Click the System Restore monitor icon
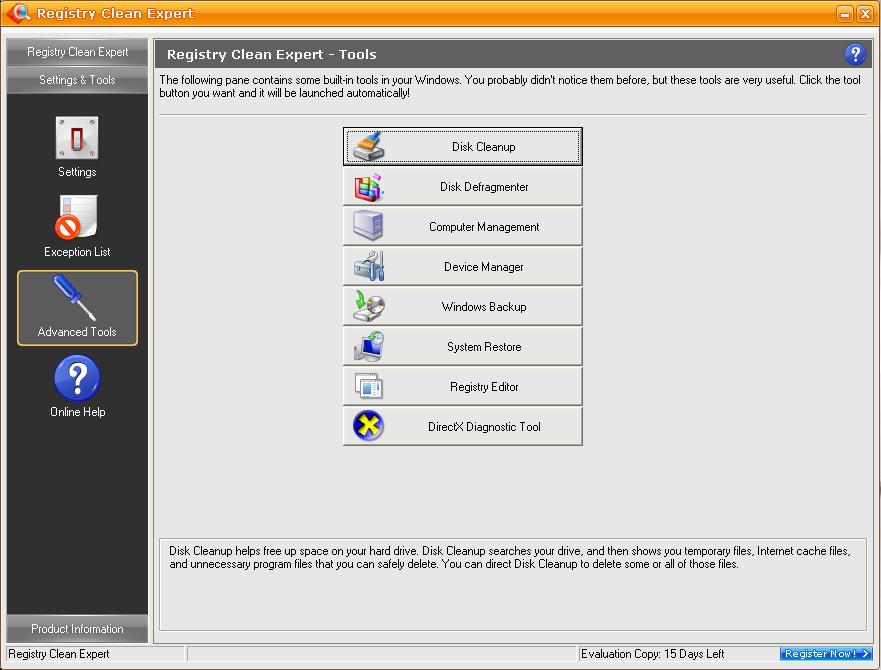 click(369, 346)
